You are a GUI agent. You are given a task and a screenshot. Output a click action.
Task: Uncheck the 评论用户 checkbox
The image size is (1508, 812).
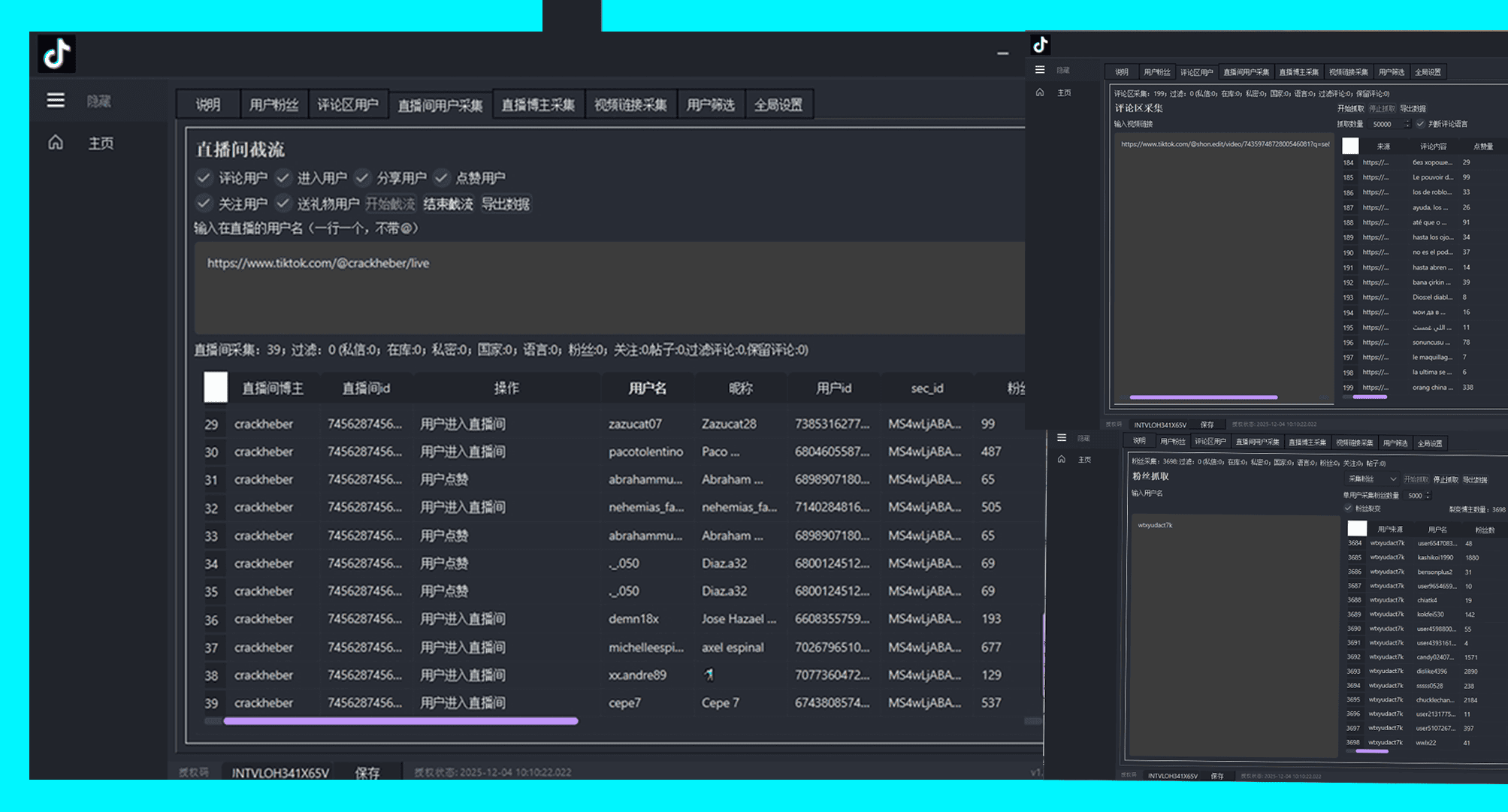tap(204, 178)
